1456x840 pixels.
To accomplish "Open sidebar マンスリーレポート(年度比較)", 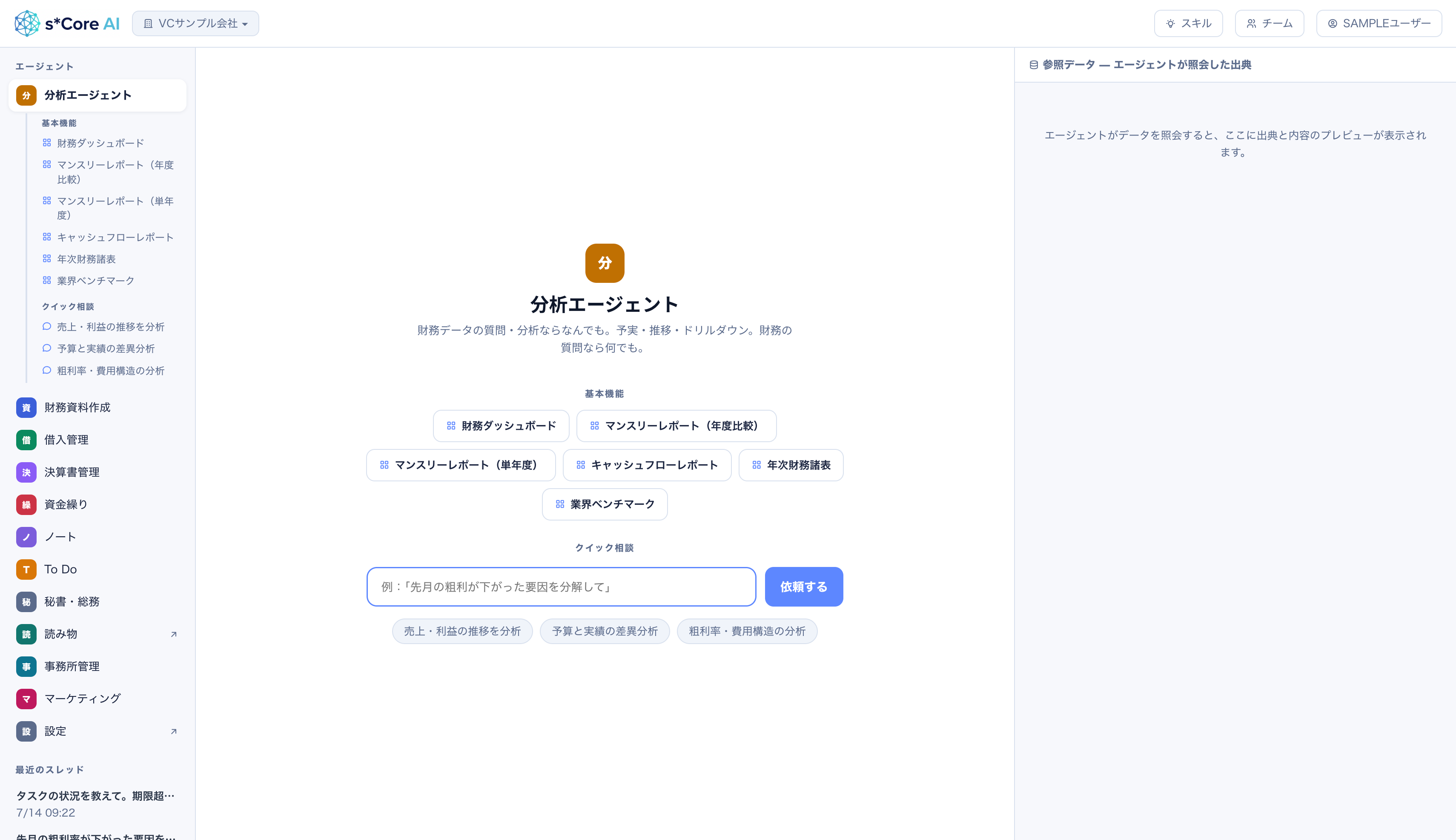I will (109, 172).
